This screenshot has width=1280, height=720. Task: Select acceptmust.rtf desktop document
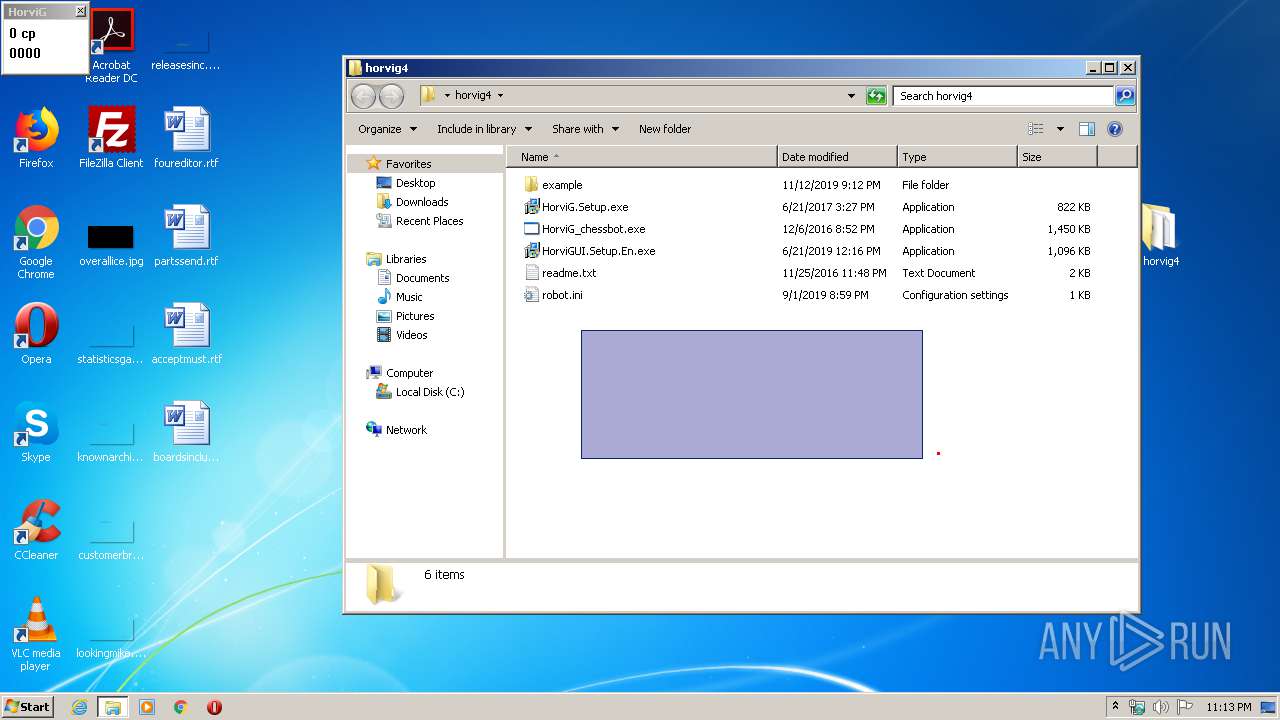[x=186, y=334]
